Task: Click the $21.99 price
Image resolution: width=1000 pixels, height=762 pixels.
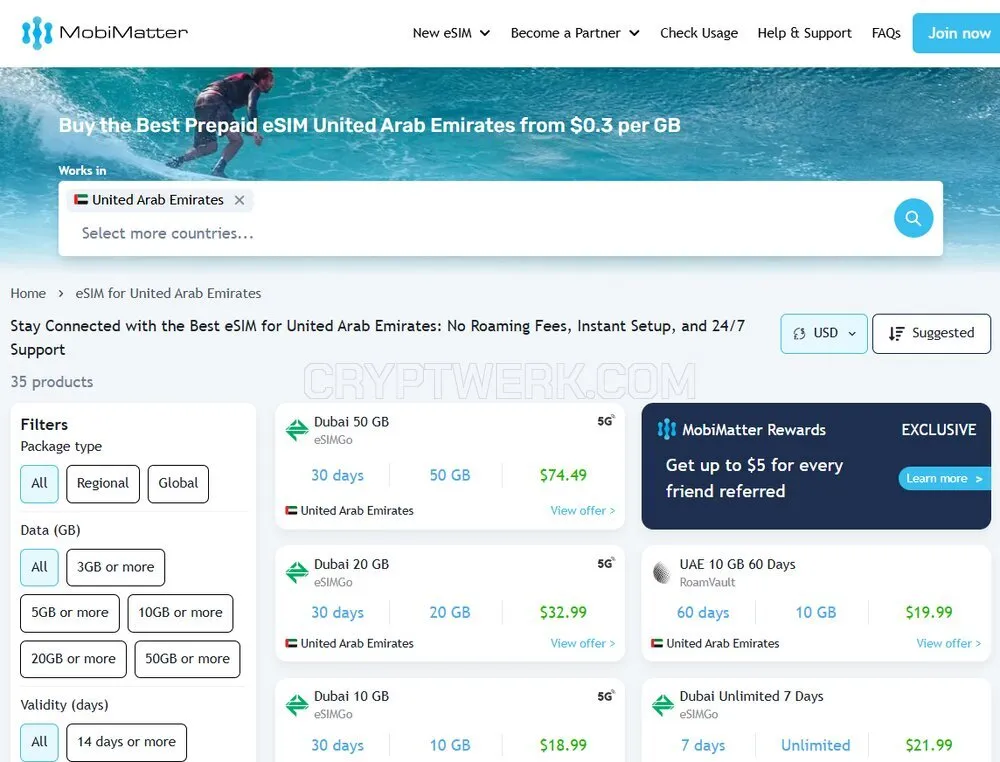Action: 929,745
